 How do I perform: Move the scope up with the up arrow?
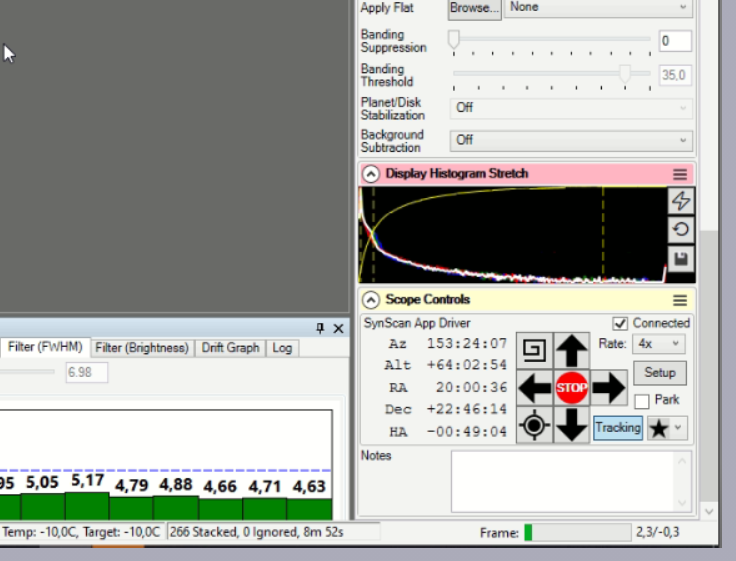571,350
